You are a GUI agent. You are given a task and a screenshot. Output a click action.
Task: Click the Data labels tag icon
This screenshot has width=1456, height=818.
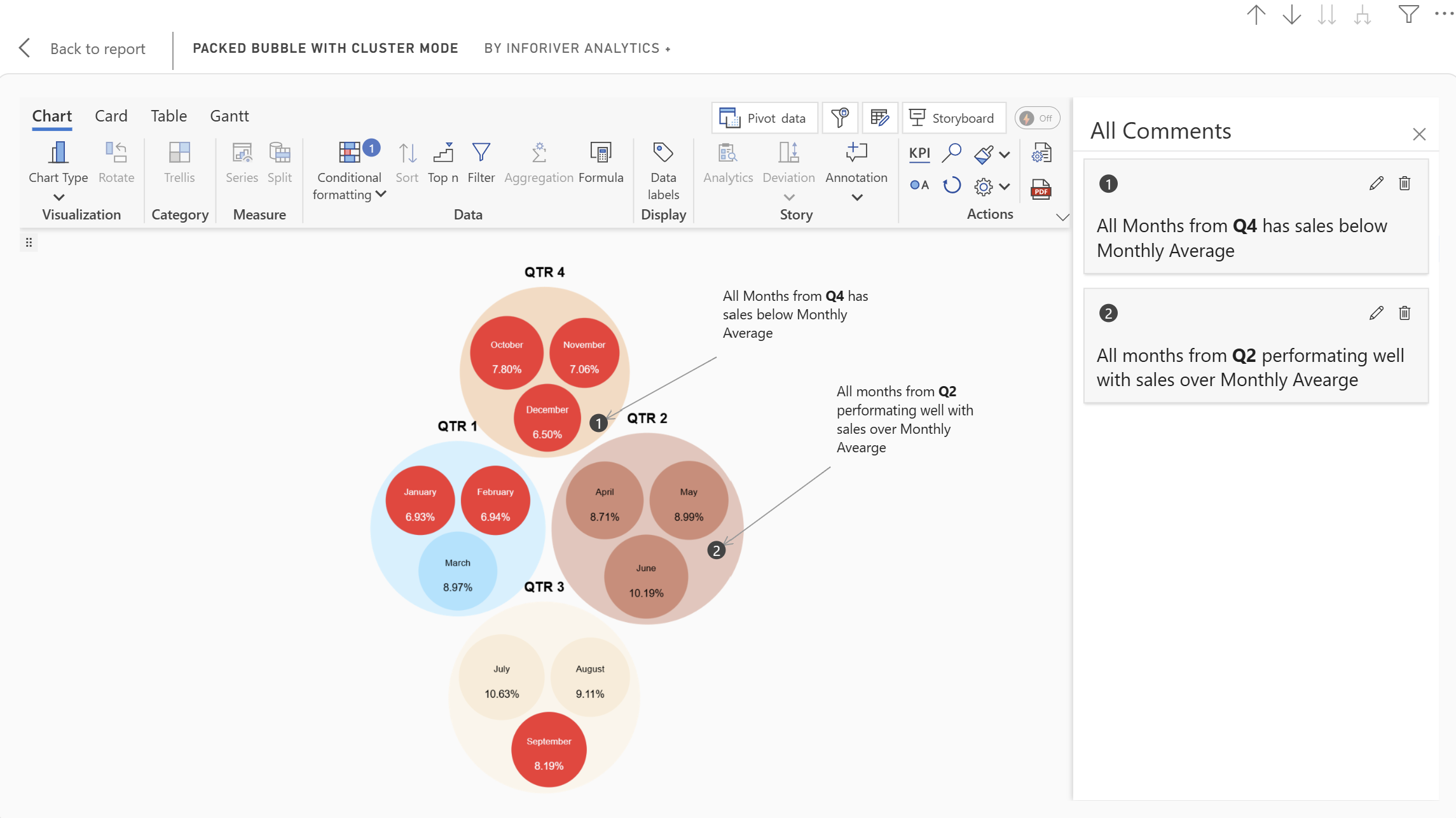click(x=663, y=153)
